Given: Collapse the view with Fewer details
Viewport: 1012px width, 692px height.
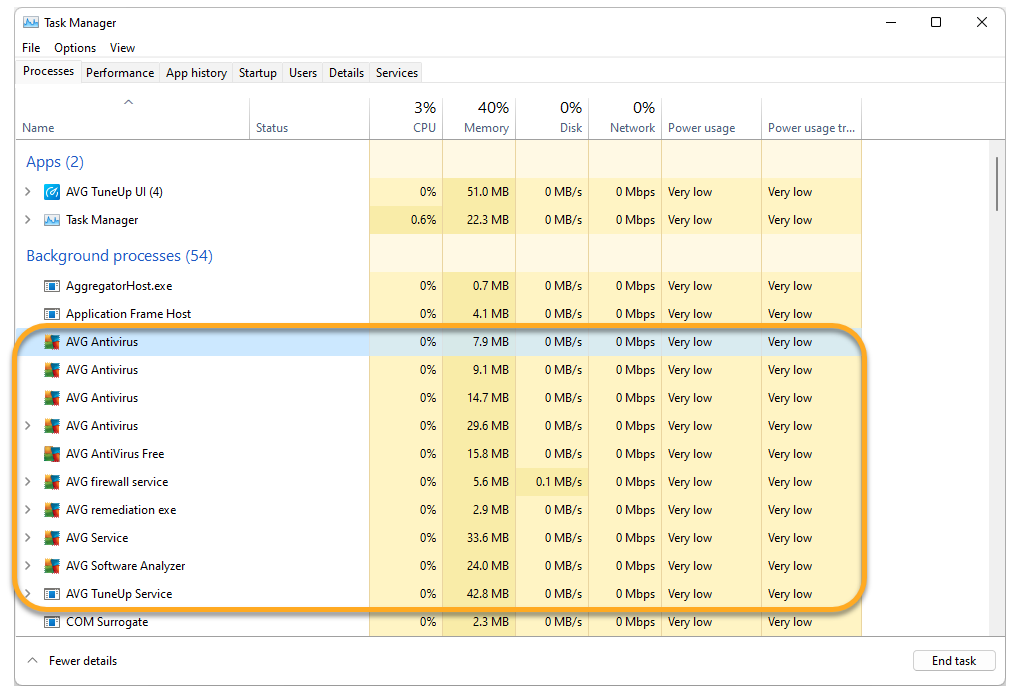Looking at the screenshot, I should (72, 661).
